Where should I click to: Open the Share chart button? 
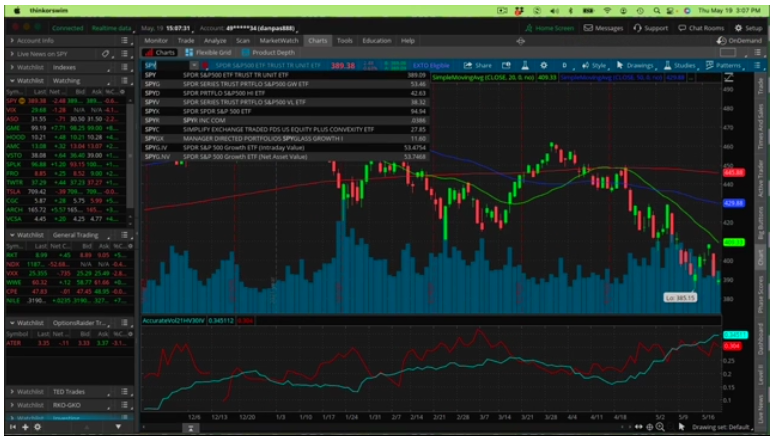click(477, 65)
